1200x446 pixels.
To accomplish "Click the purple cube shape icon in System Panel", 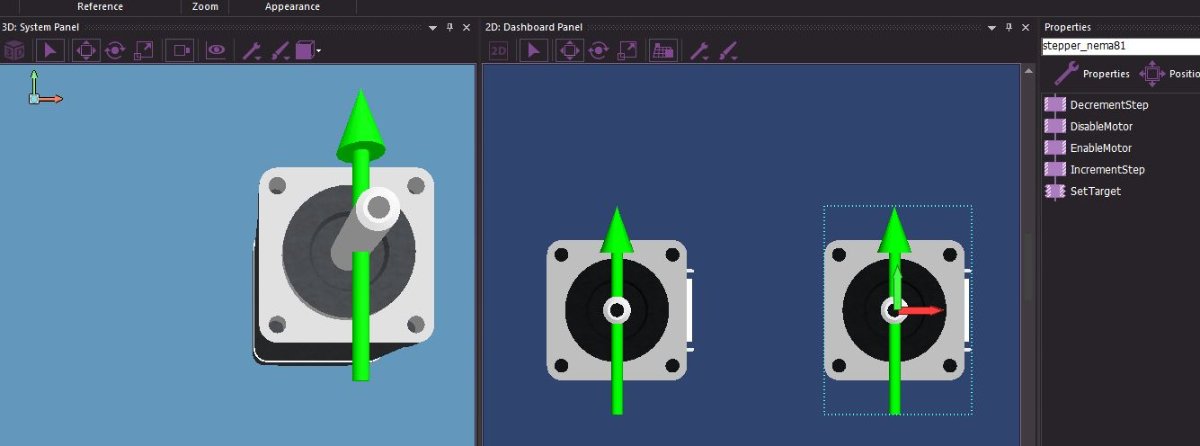I will tap(305, 50).
